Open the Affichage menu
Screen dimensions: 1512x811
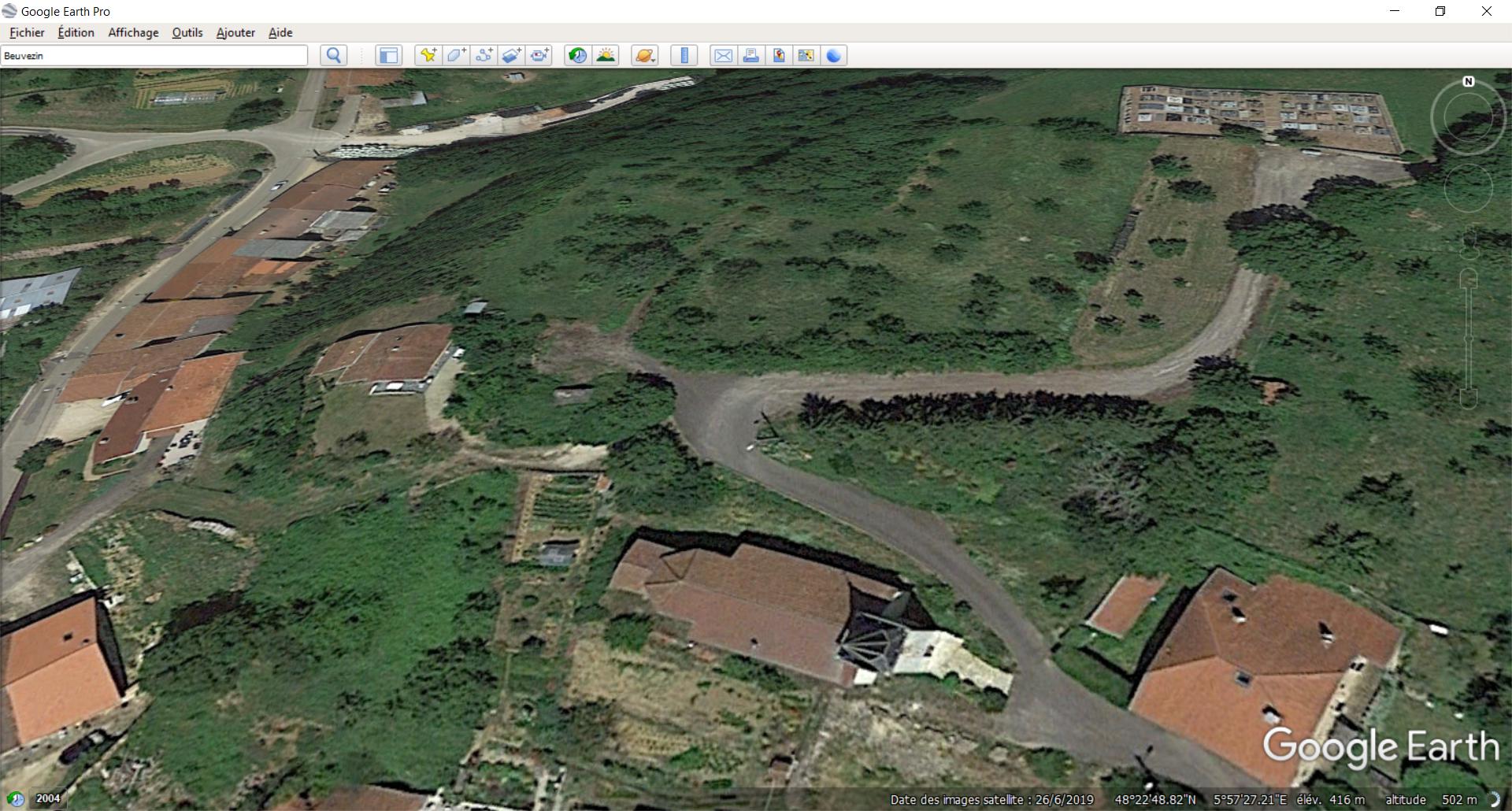point(133,32)
